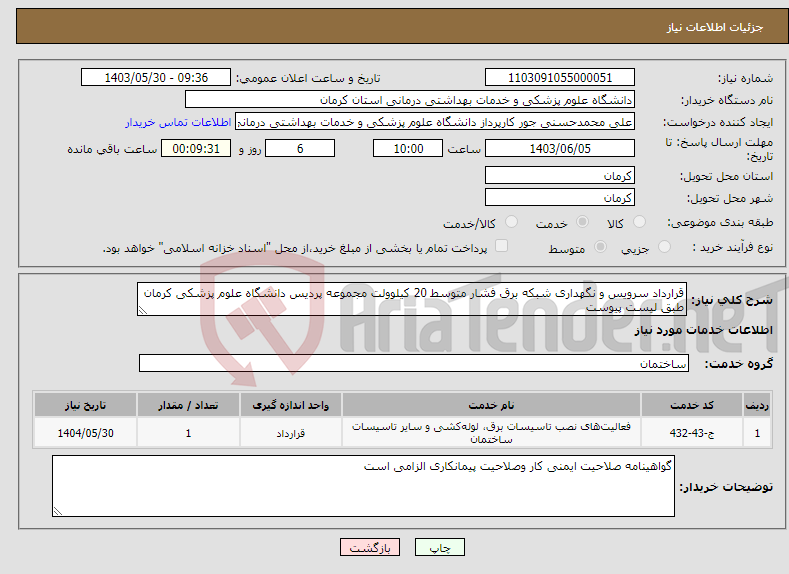The image size is (789, 574).
Task: Click the تاریخ نیاز column header
Action: click(86, 405)
